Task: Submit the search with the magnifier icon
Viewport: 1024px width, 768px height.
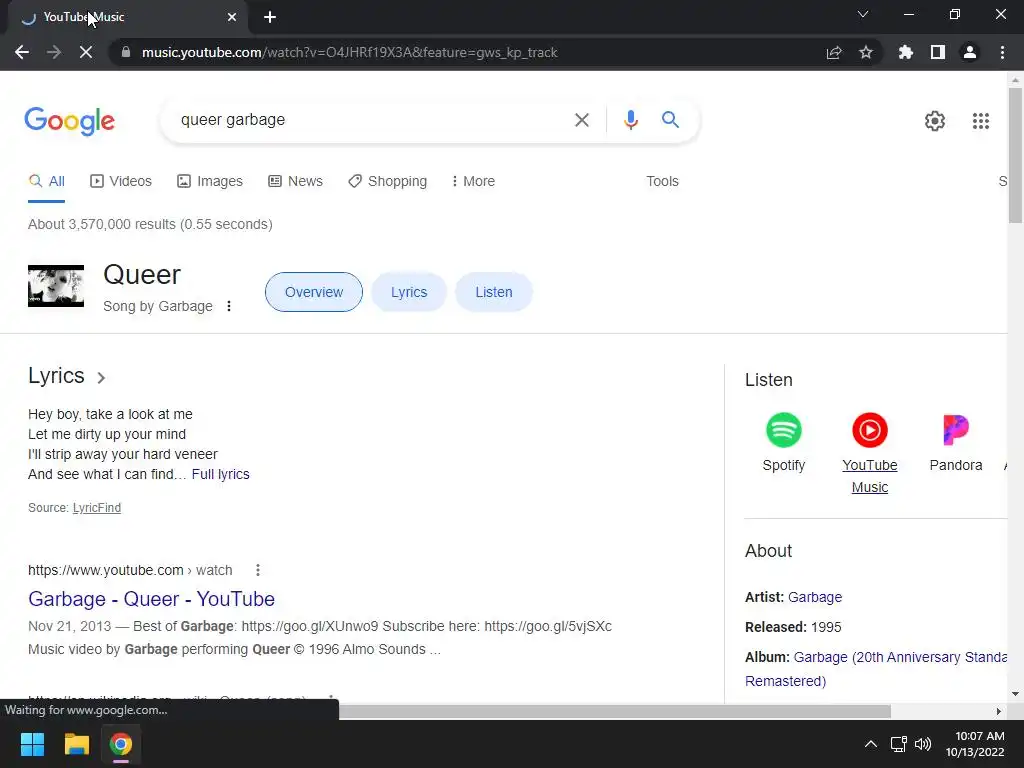Action: tap(670, 120)
